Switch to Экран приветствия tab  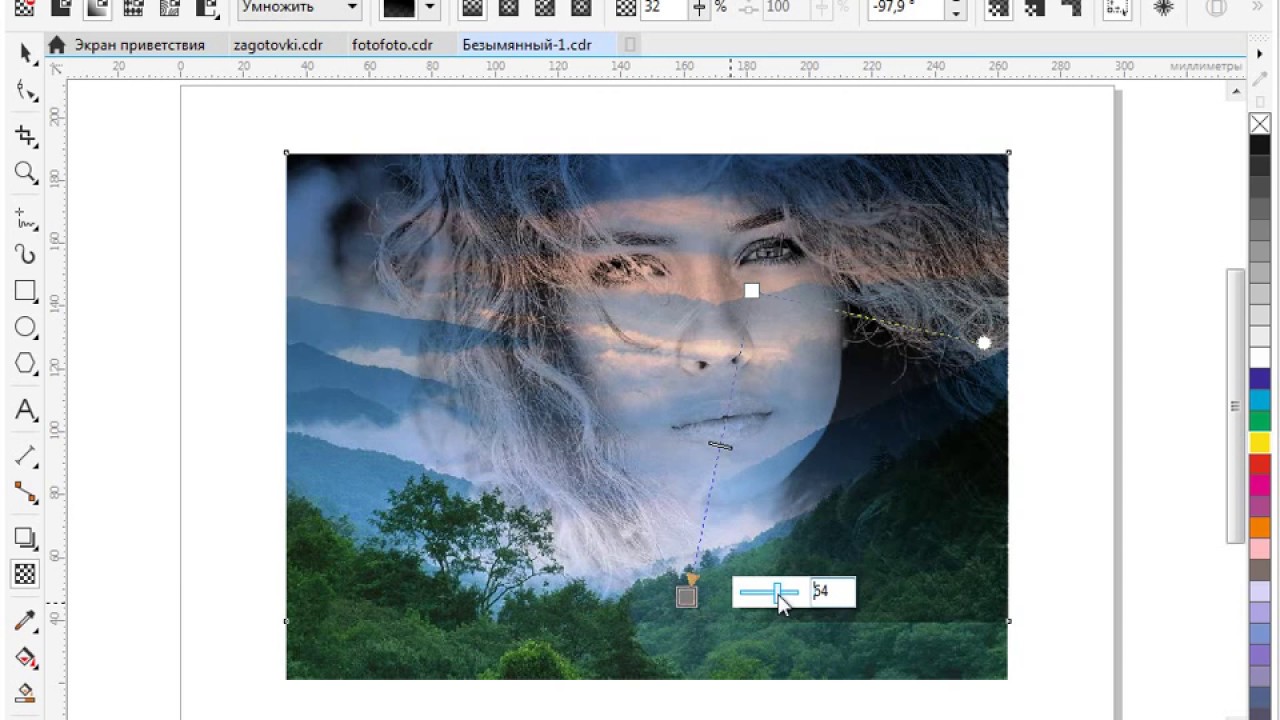click(140, 45)
